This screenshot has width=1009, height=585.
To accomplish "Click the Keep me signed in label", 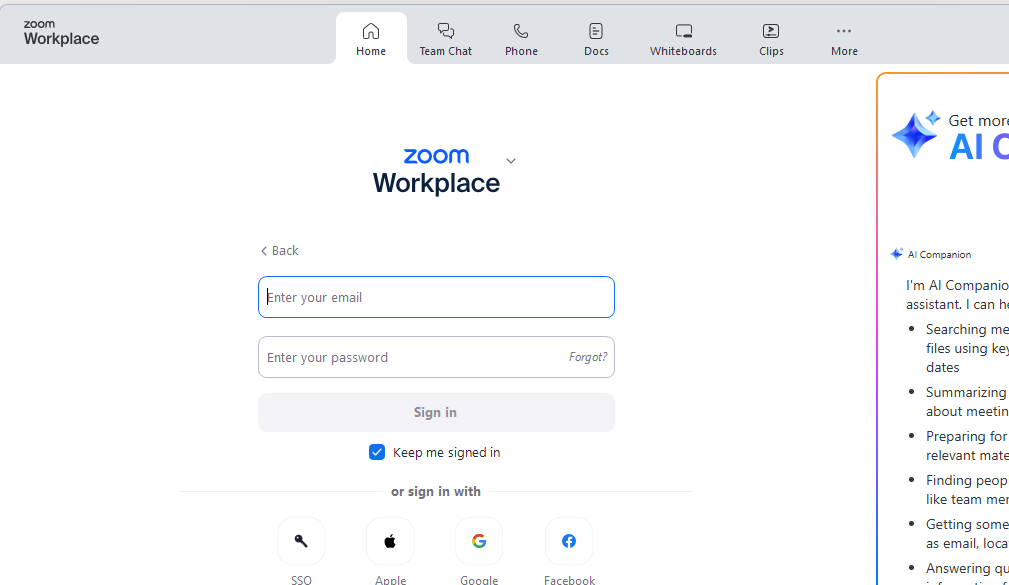I will (447, 452).
